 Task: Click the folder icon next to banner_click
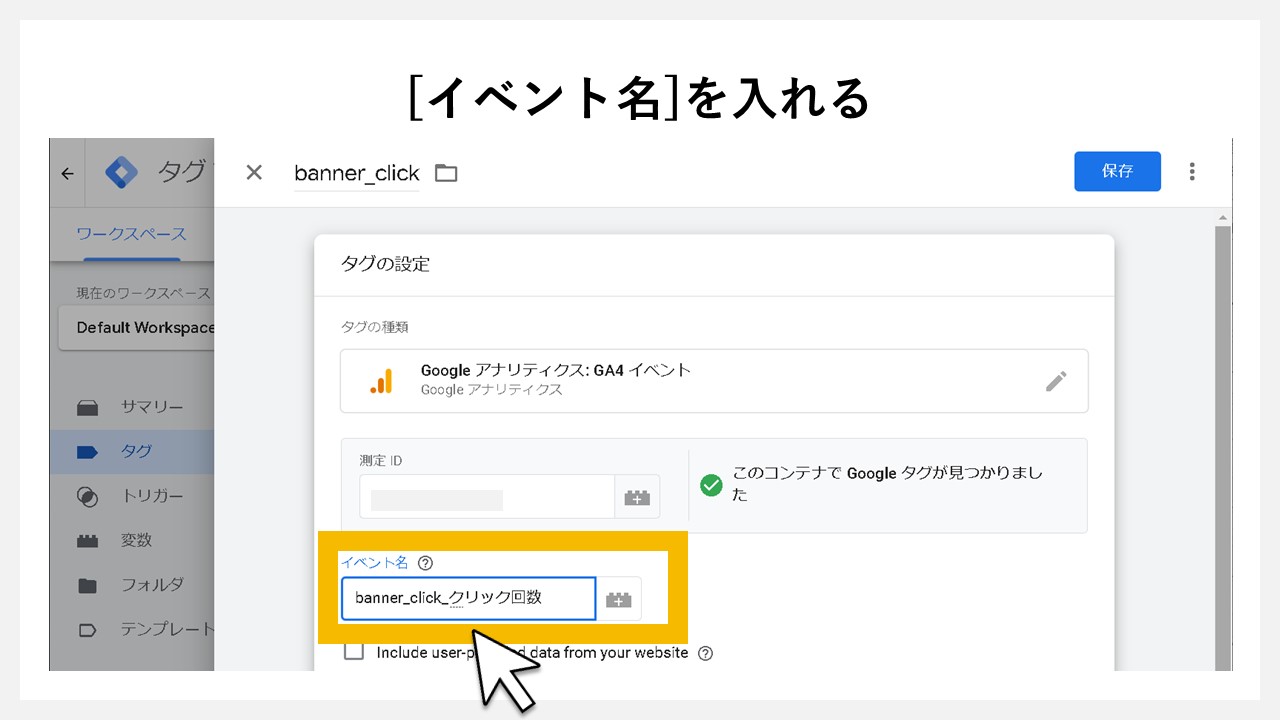coord(445,172)
